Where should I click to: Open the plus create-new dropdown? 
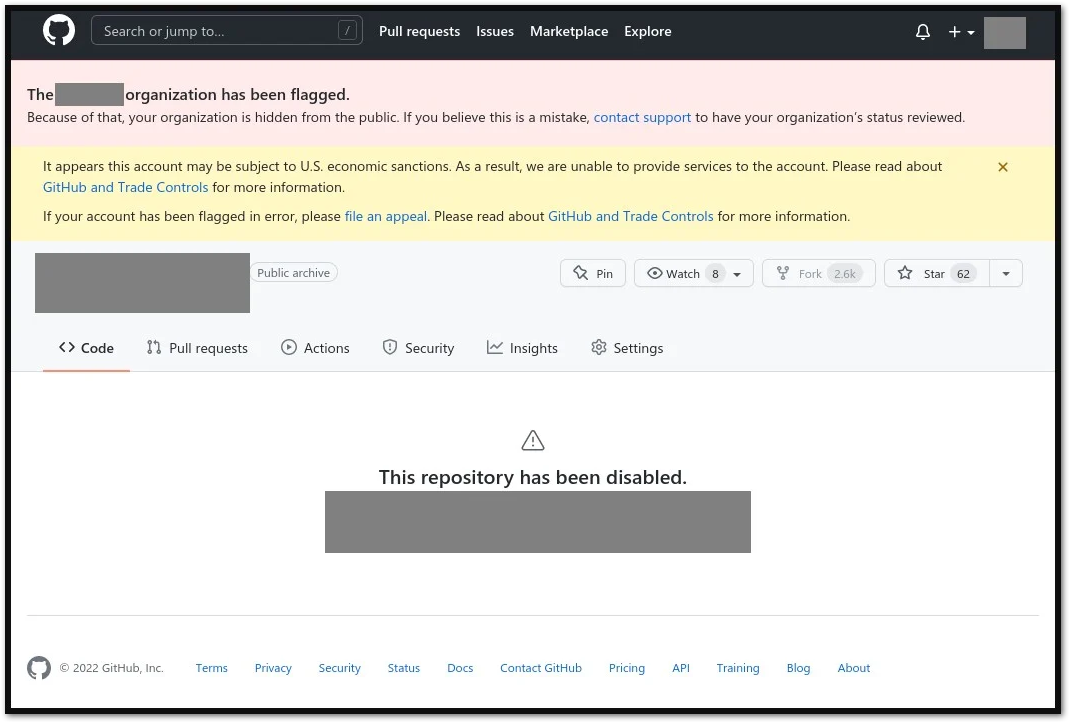tap(961, 32)
